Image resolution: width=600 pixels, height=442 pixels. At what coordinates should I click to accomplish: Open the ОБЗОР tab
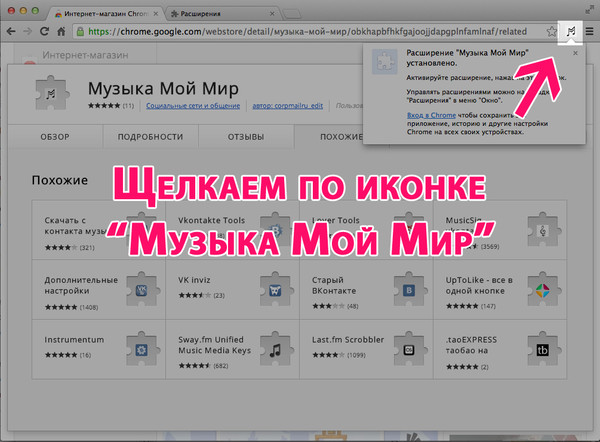(55, 137)
